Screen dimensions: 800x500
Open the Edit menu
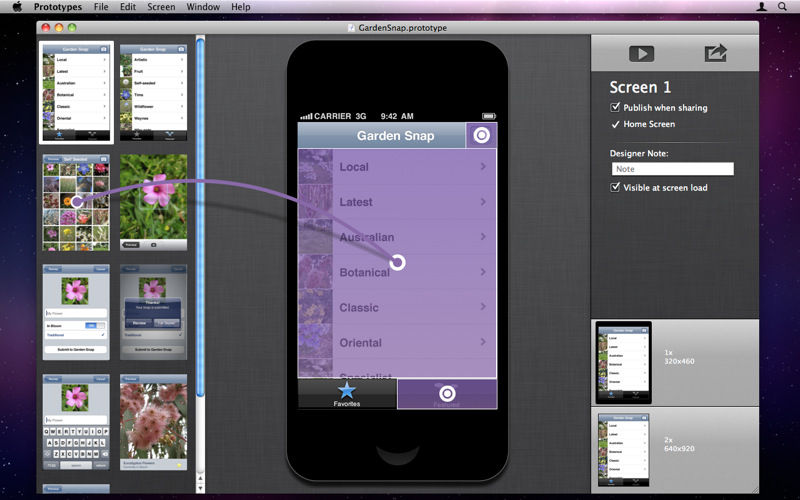click(128, 7)
